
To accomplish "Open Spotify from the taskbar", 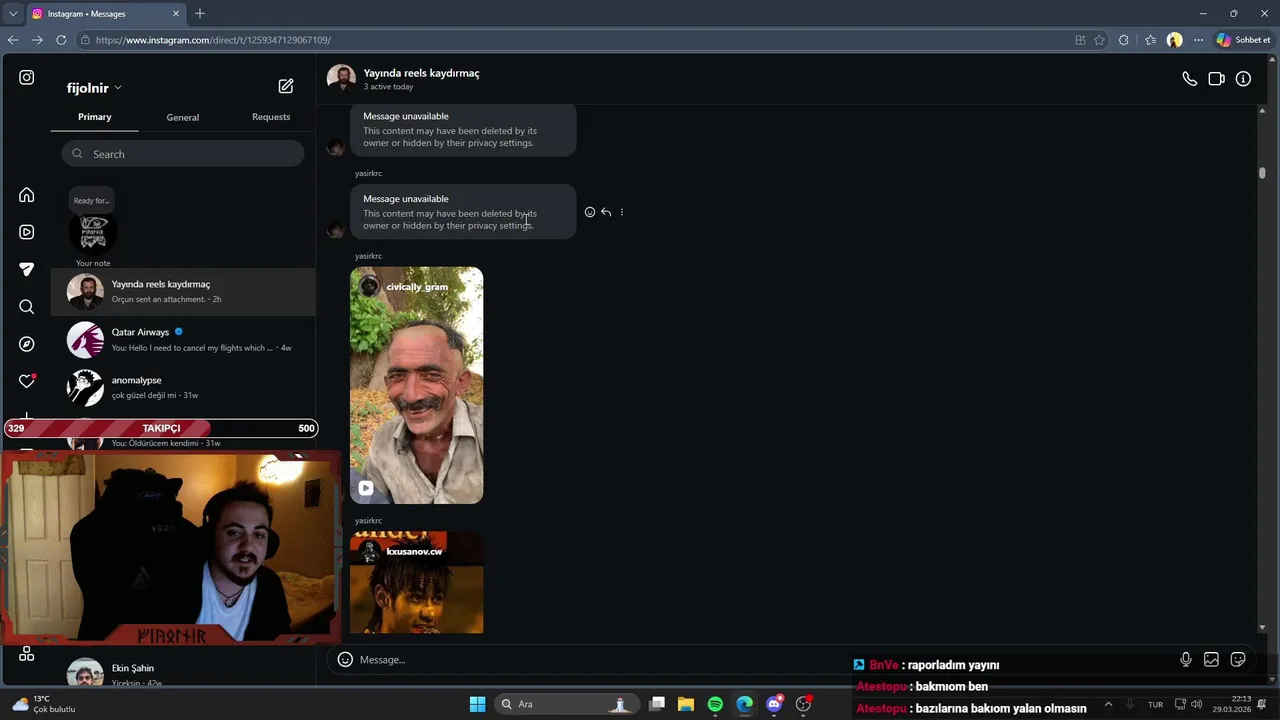I will [715, 704].
